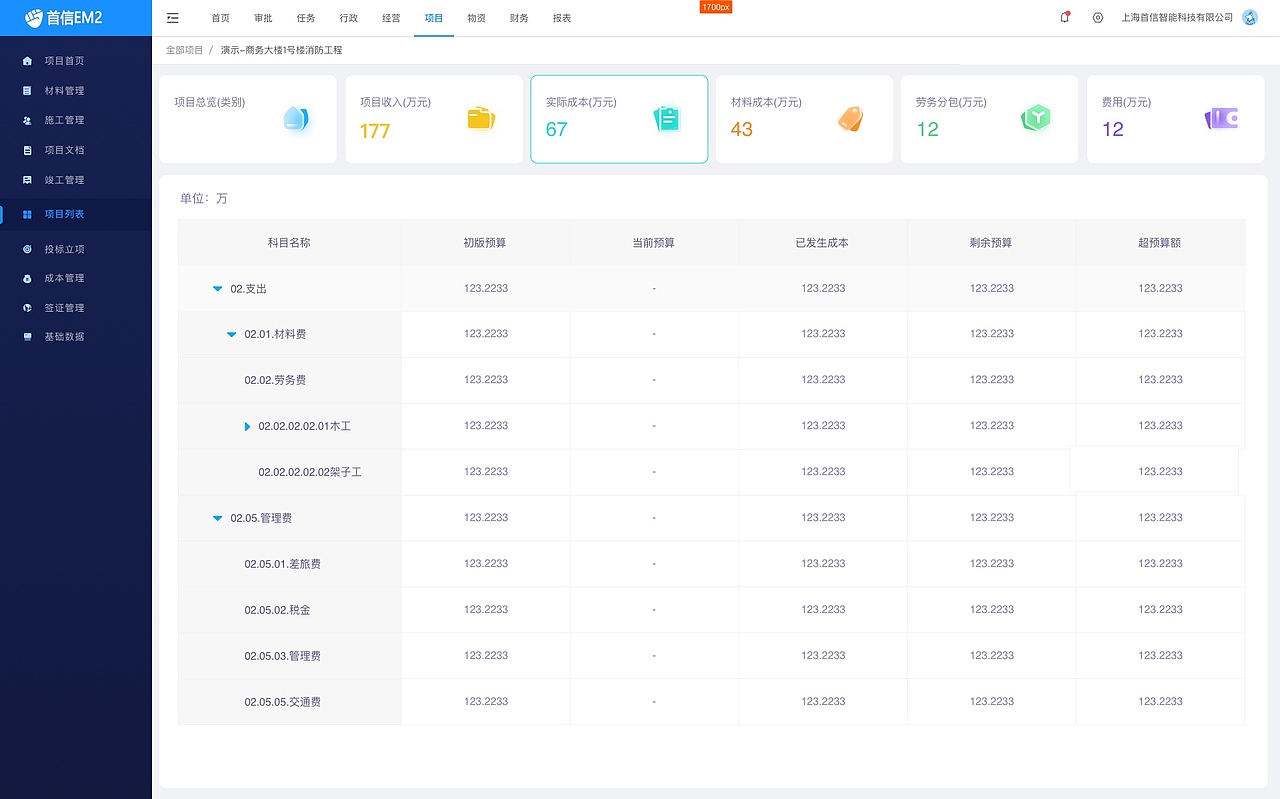This screenshot has height=799, width=1280.
Task: Click the 项目总览 card blue icon
Action: coord(295,118)
